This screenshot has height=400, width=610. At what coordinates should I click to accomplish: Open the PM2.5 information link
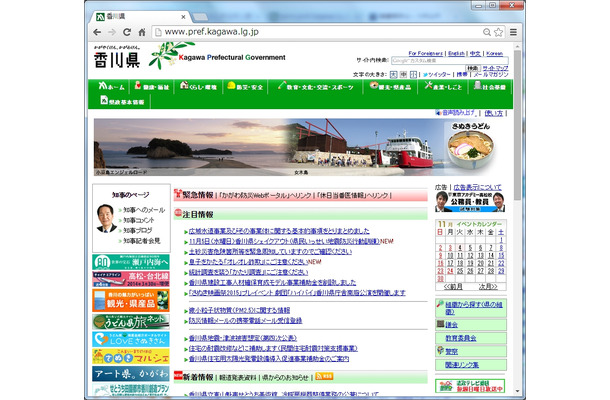239,311
